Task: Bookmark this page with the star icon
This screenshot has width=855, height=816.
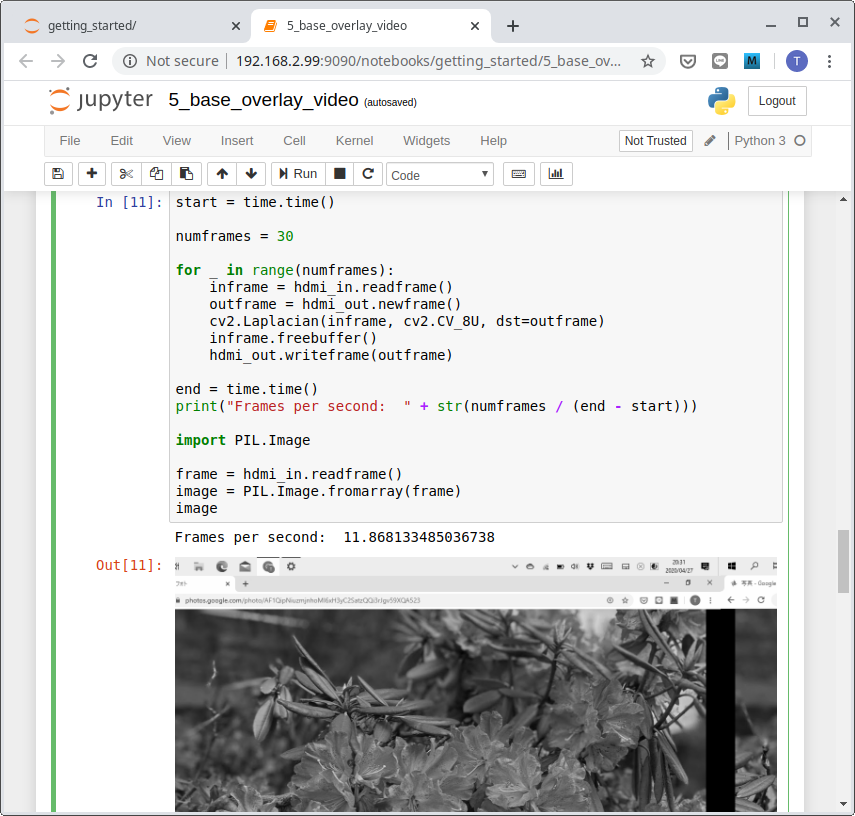Action: (x=648, y=61)
